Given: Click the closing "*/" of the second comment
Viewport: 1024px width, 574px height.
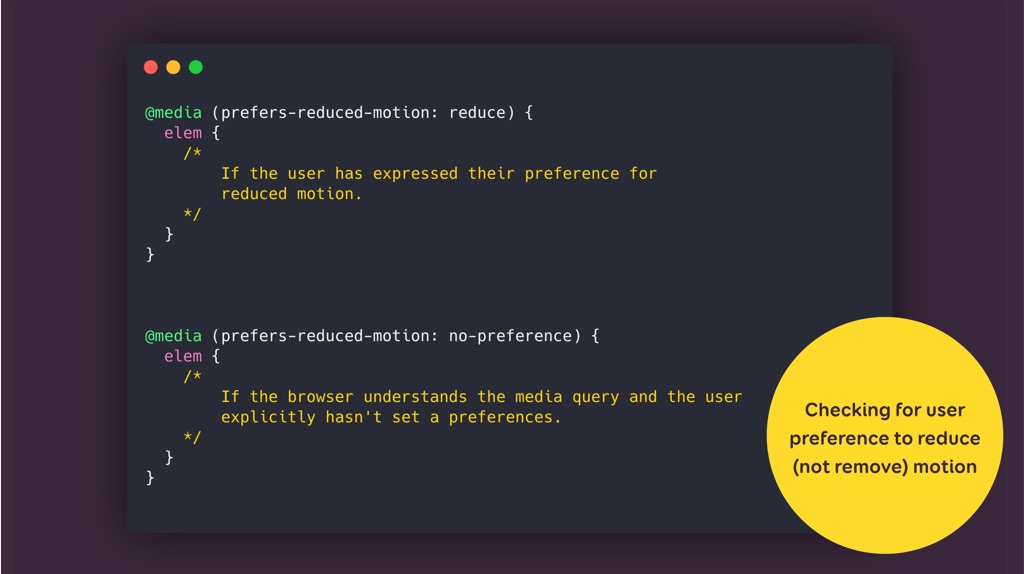Looking at the screenshot, I should point(192,437).
